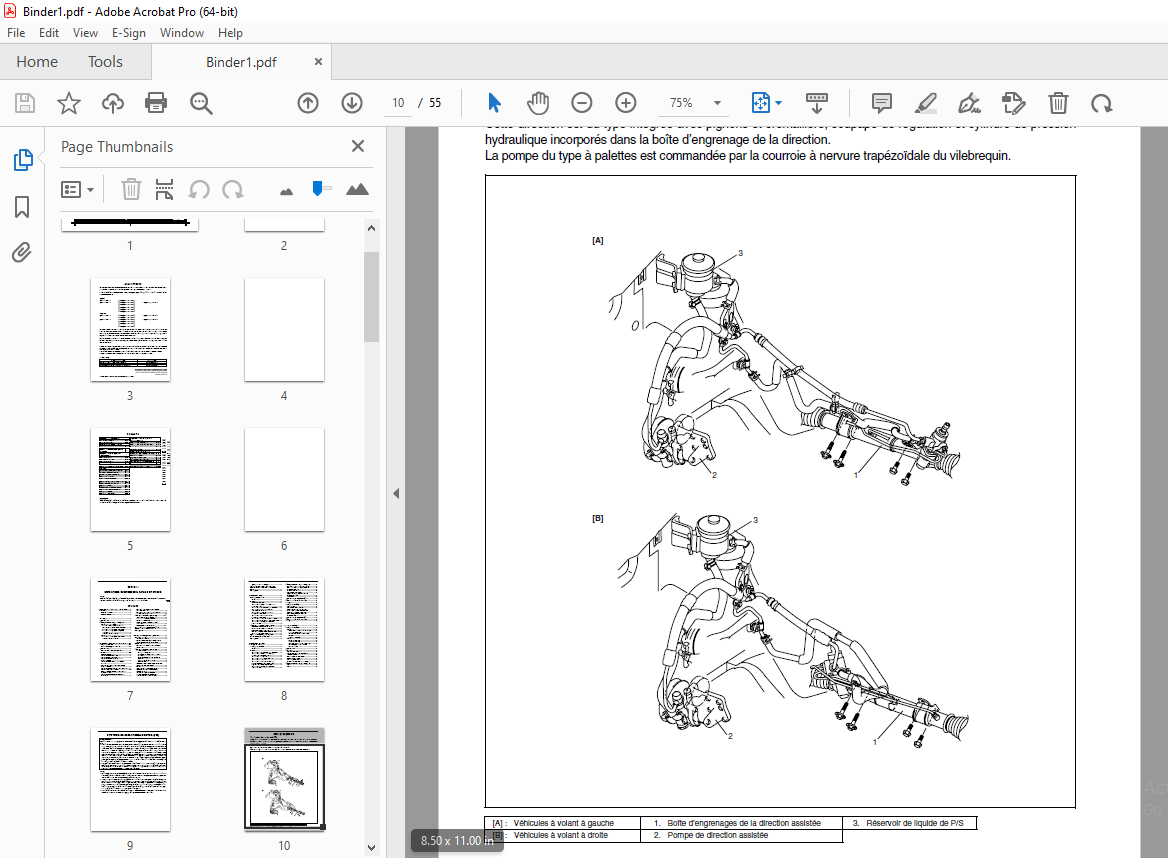Viewport: 1168px width, 858px height.
Task: Open the Fill and Sign pen tool
Action: click(x=969, y=103)
